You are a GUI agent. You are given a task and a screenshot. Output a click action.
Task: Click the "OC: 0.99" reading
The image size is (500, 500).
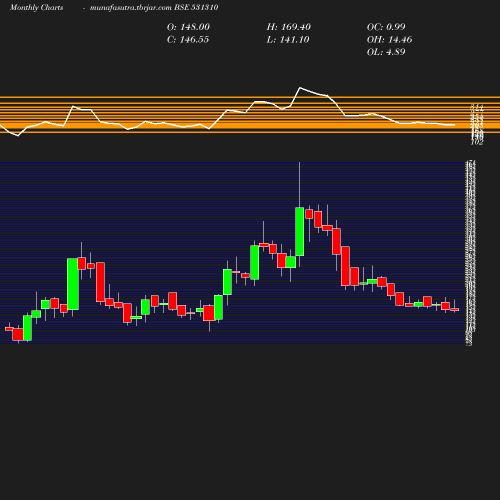386,27
